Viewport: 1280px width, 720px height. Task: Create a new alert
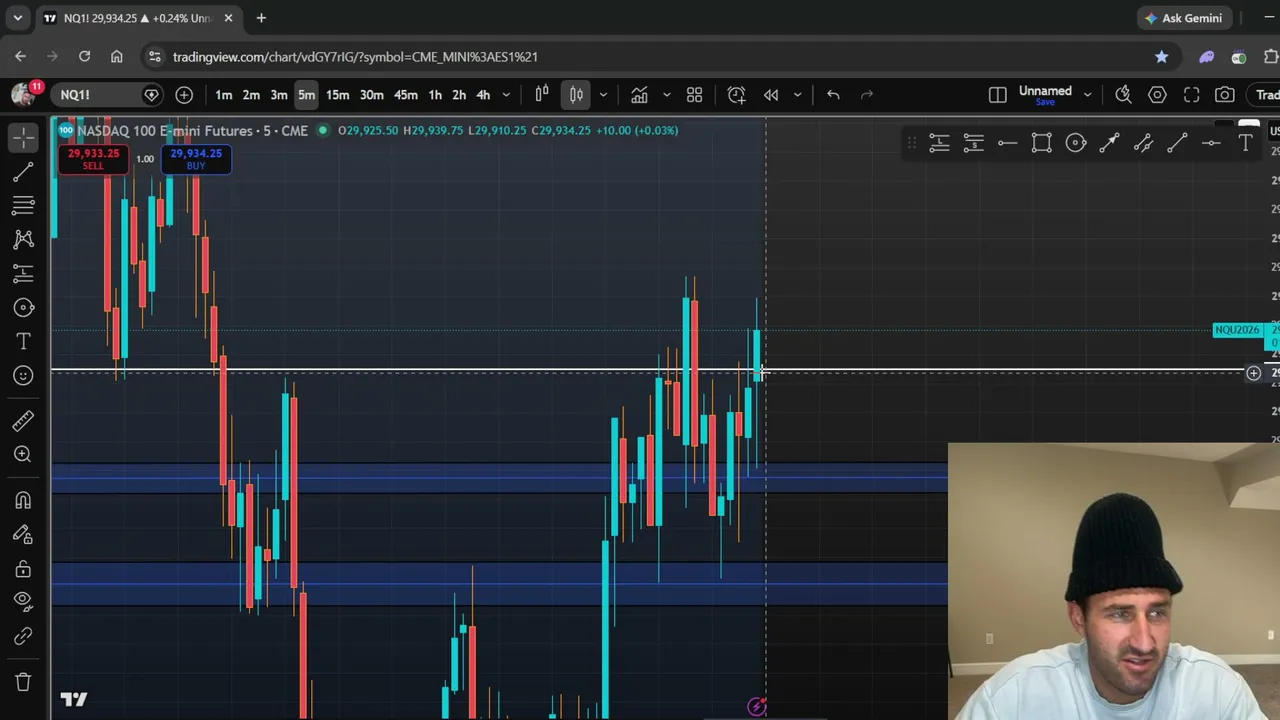click(x=736, y=95)
